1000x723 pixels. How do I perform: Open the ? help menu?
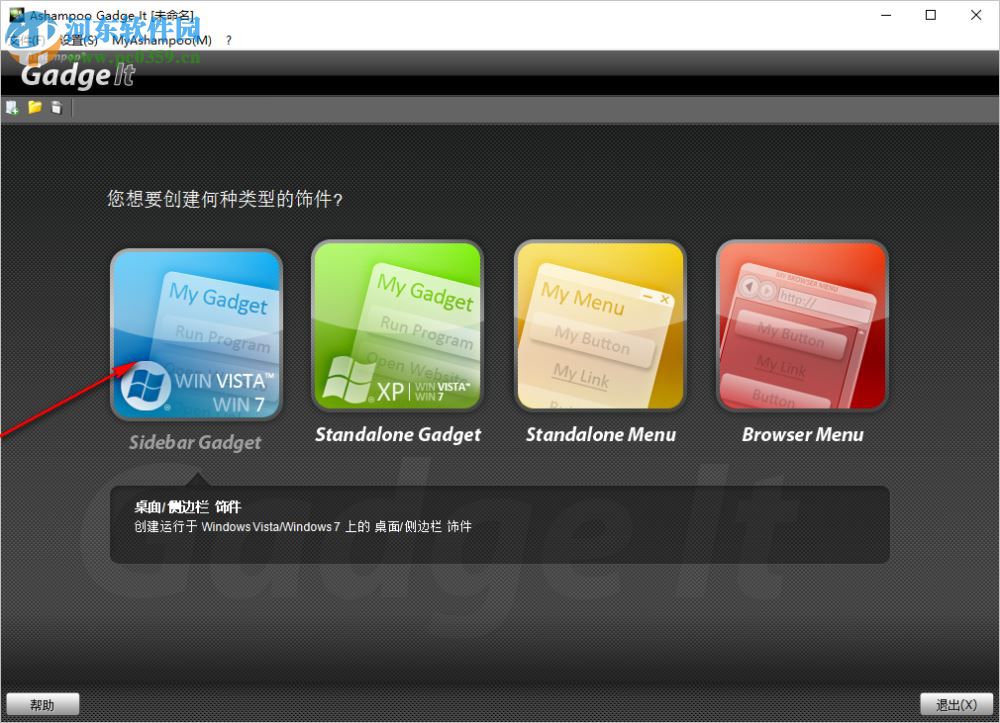[x=226, y=40]
